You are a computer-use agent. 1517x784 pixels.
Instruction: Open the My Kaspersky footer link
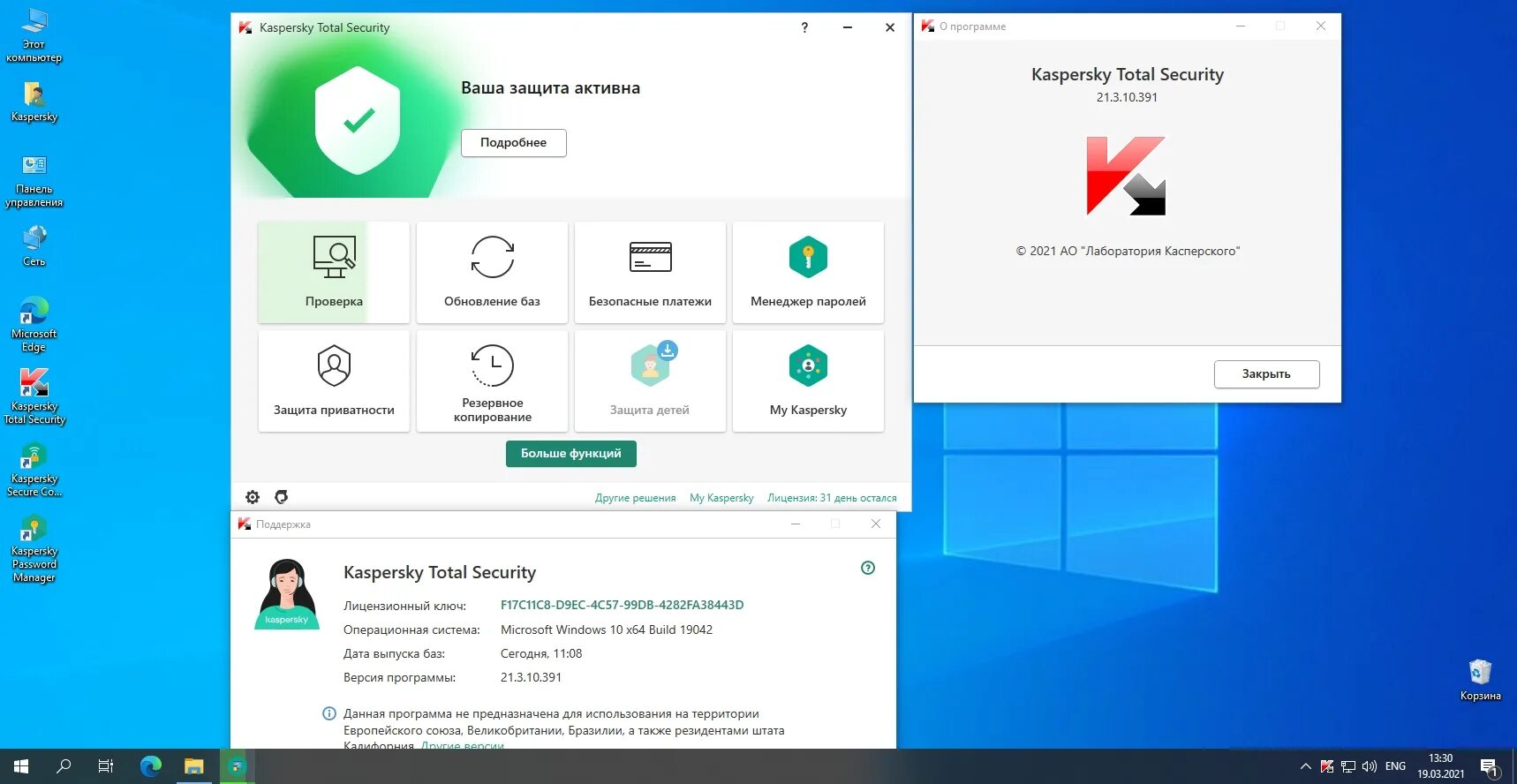click(x=721, y=498)
